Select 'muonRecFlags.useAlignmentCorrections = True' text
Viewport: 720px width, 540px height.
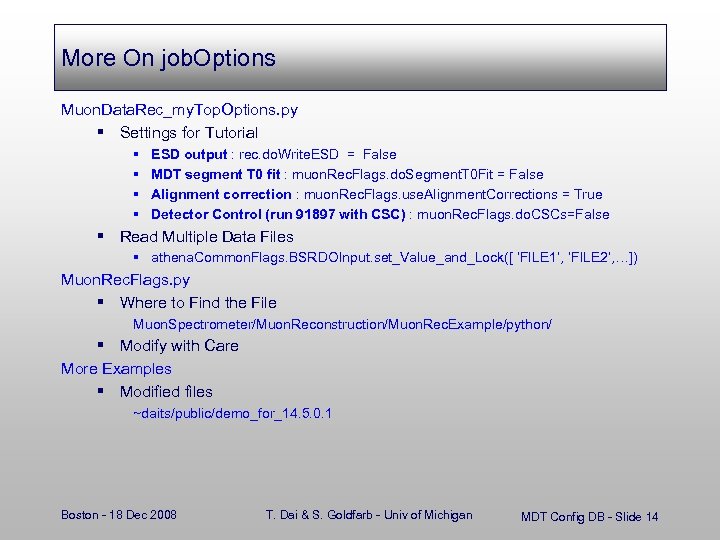[x=453, y=195]
